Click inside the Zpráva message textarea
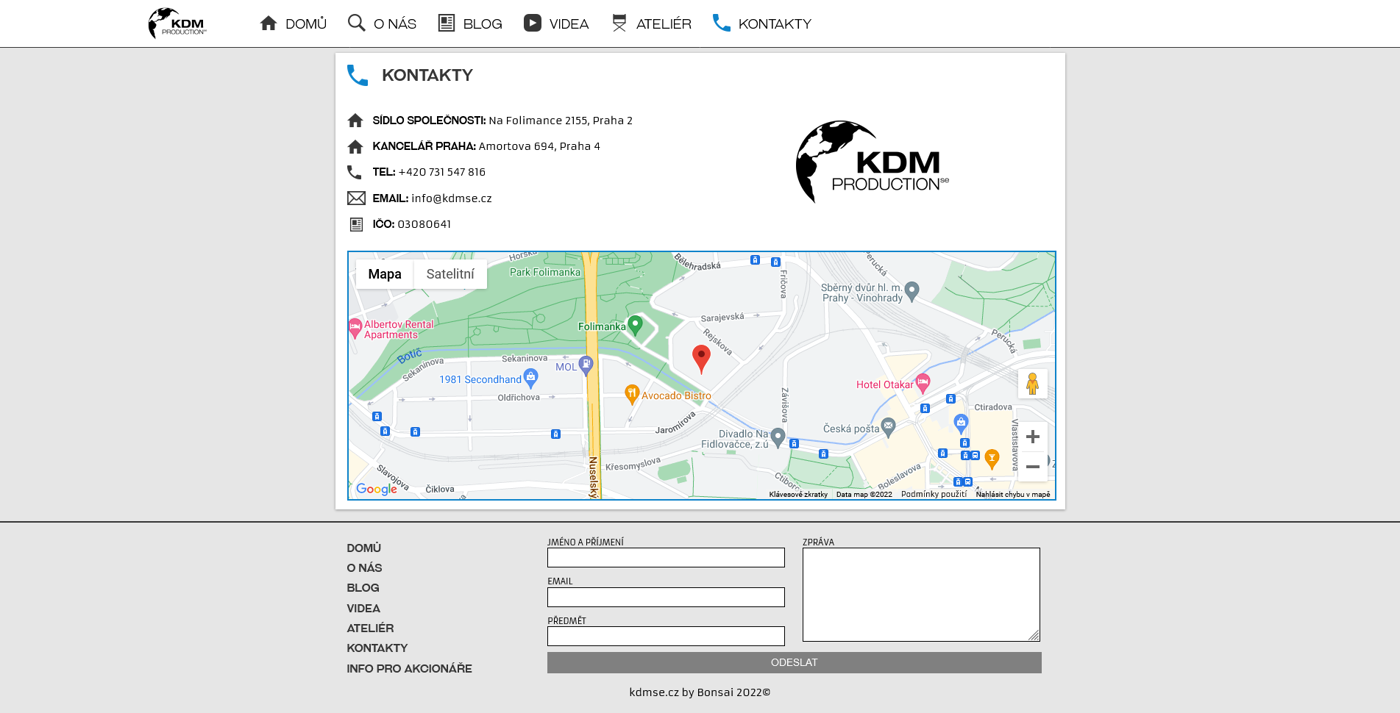1400x713 pixels. 920,594
